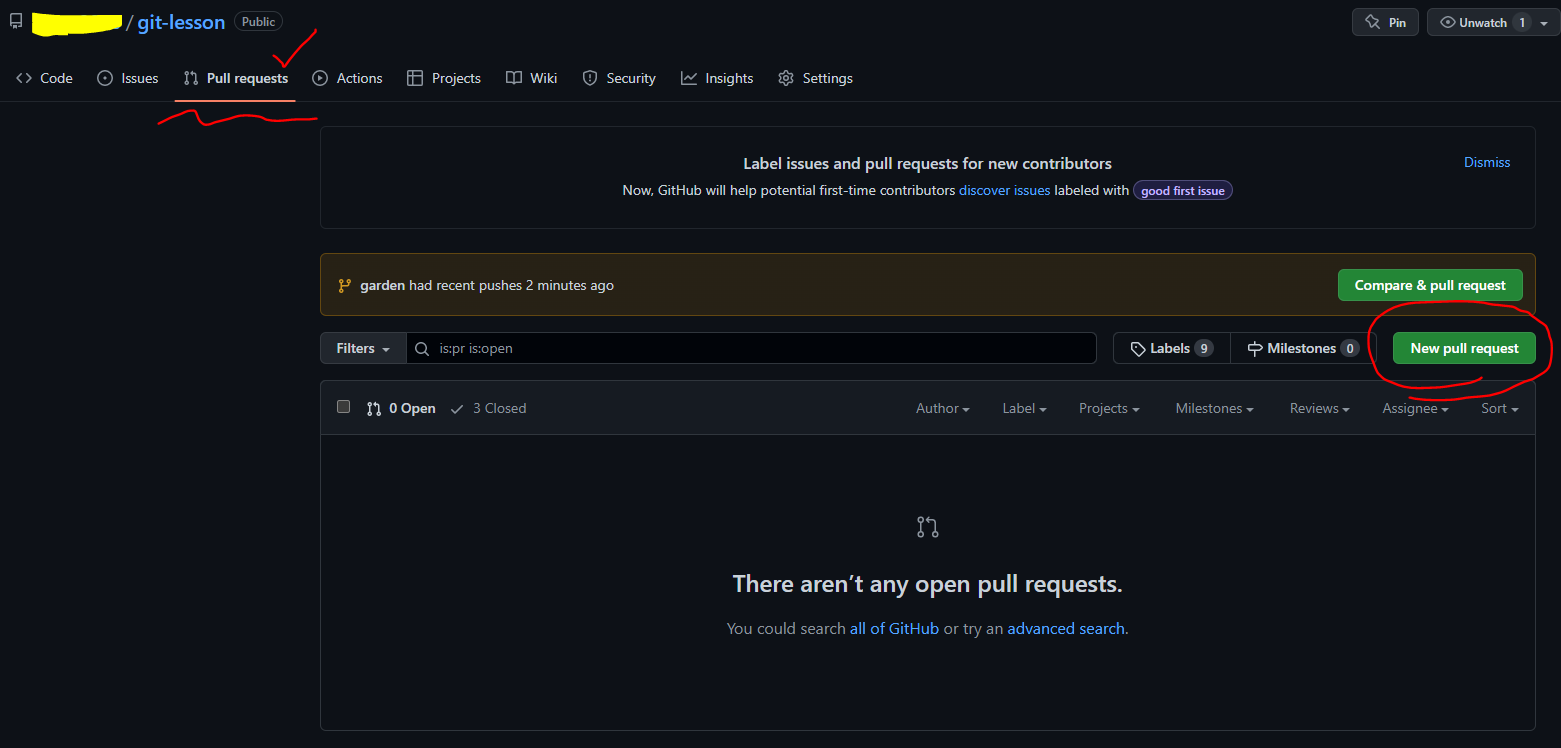Follow the discover issues link
Screen dimensions: 1561x748
[1004, 190]
